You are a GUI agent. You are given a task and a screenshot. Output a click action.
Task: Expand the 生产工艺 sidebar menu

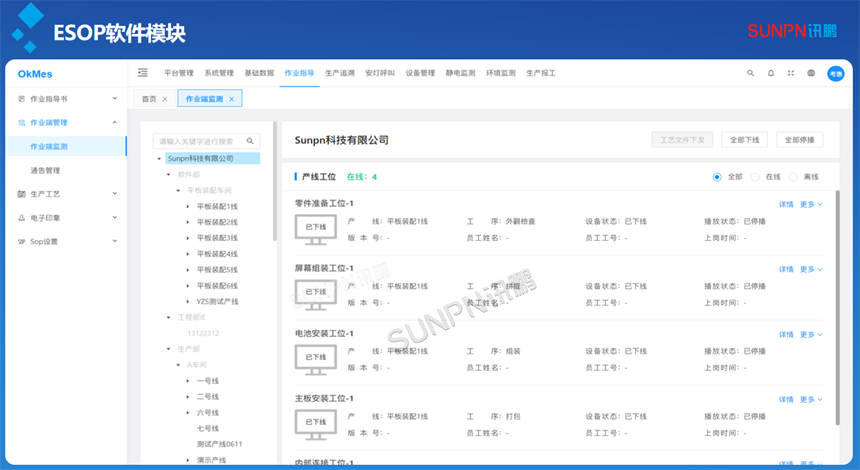[x=115, y=194]
